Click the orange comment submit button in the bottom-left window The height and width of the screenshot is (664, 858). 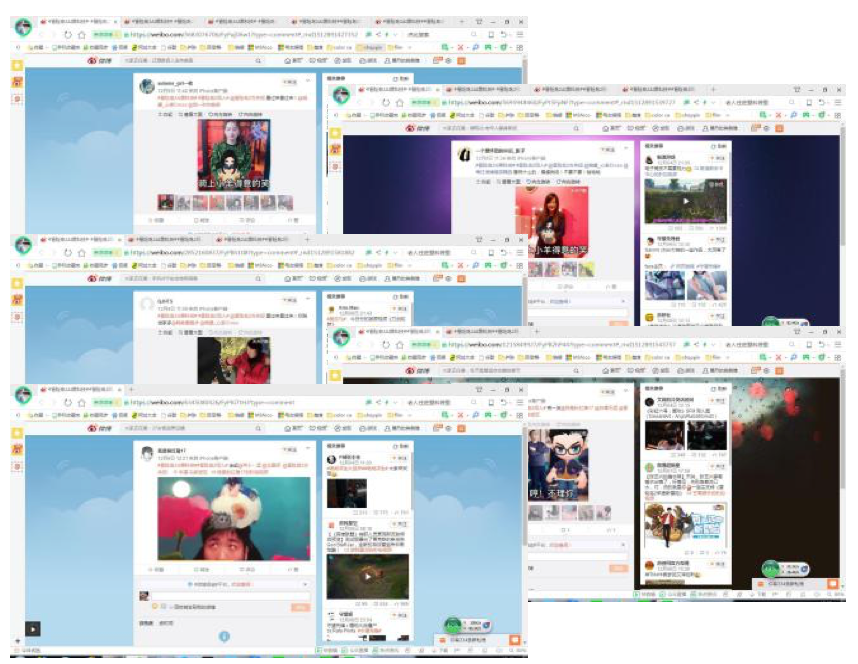pos(300,607)
